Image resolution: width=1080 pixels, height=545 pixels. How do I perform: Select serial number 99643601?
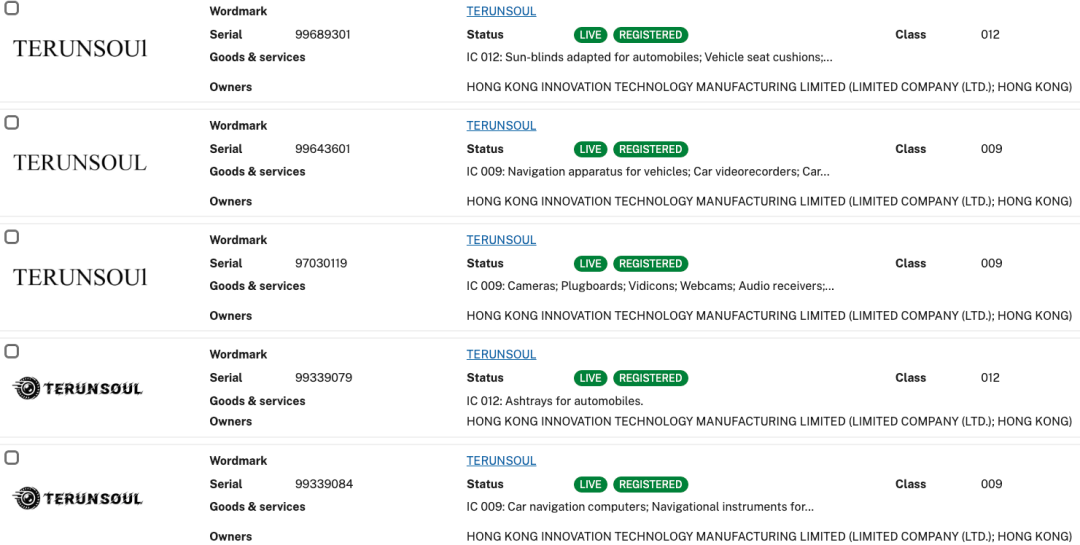322,149
